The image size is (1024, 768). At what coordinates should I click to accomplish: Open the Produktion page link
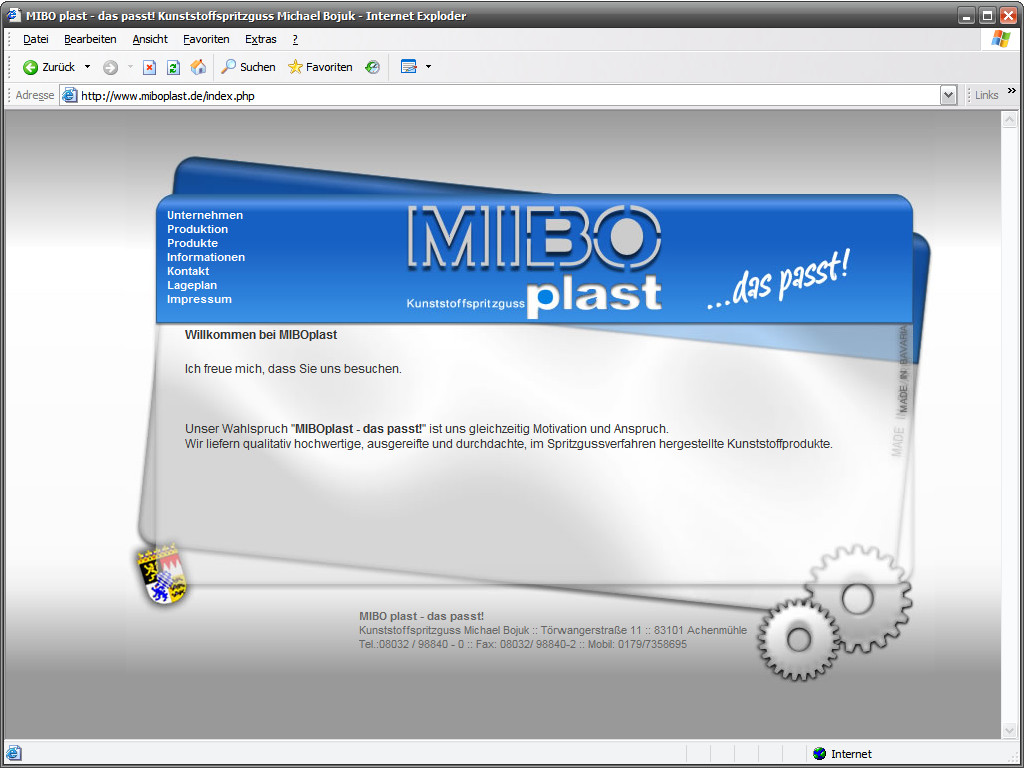tap(197, 229)
